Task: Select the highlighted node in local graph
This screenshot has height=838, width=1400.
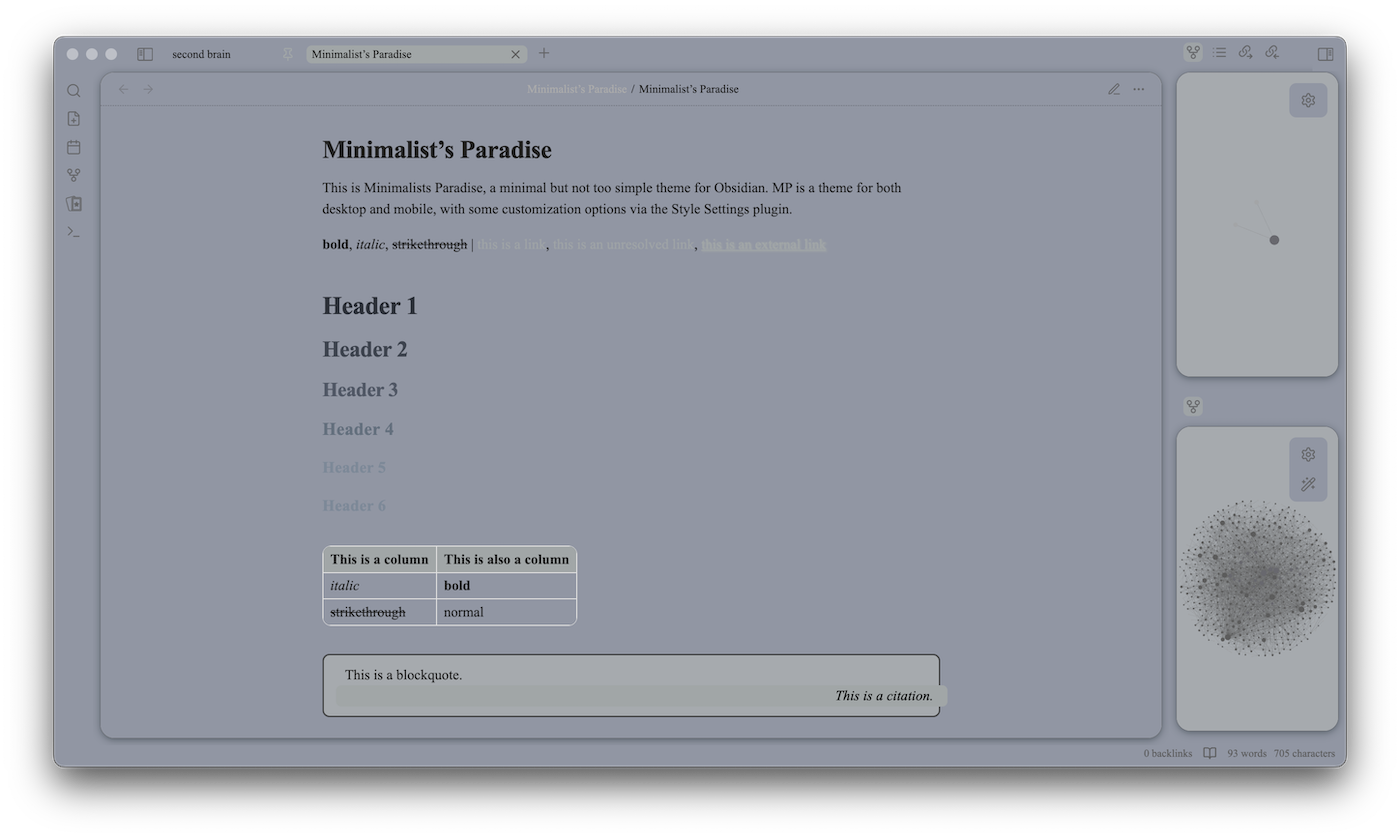Action: [1274, 240]
